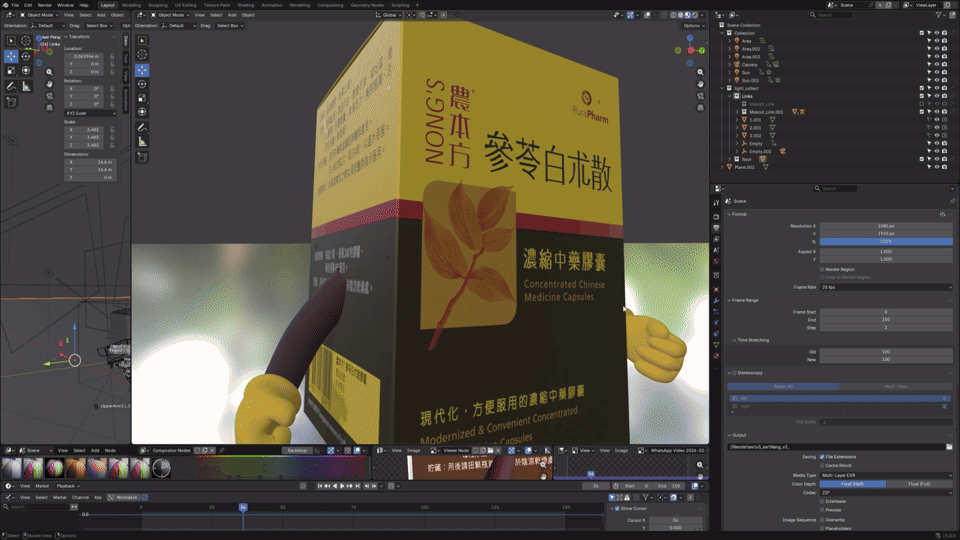Click the output folder browse icon
This screenshot has height=540, width=960.
coord(949,447)
